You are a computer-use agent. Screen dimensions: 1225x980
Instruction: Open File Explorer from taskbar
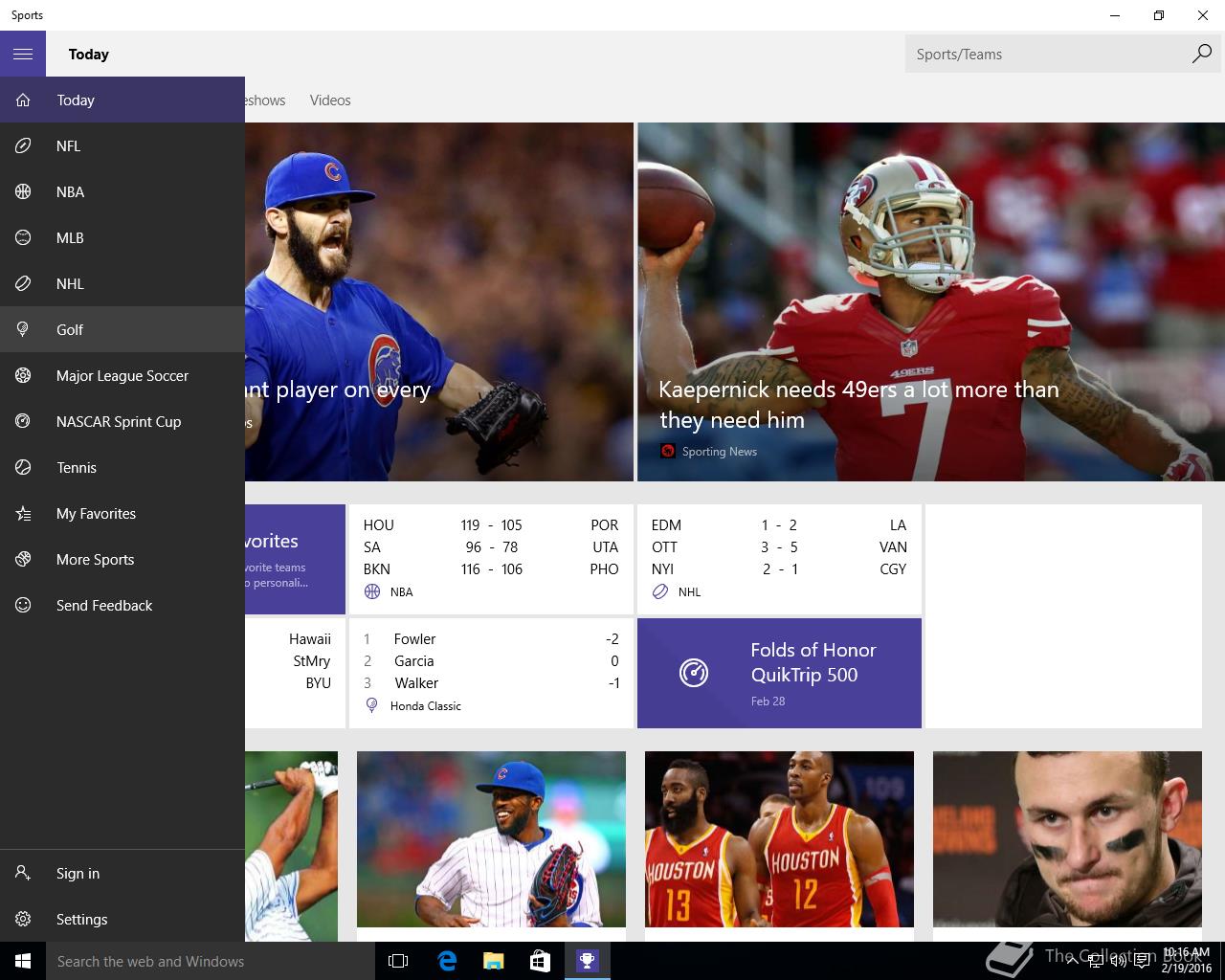tap(493, 961)
